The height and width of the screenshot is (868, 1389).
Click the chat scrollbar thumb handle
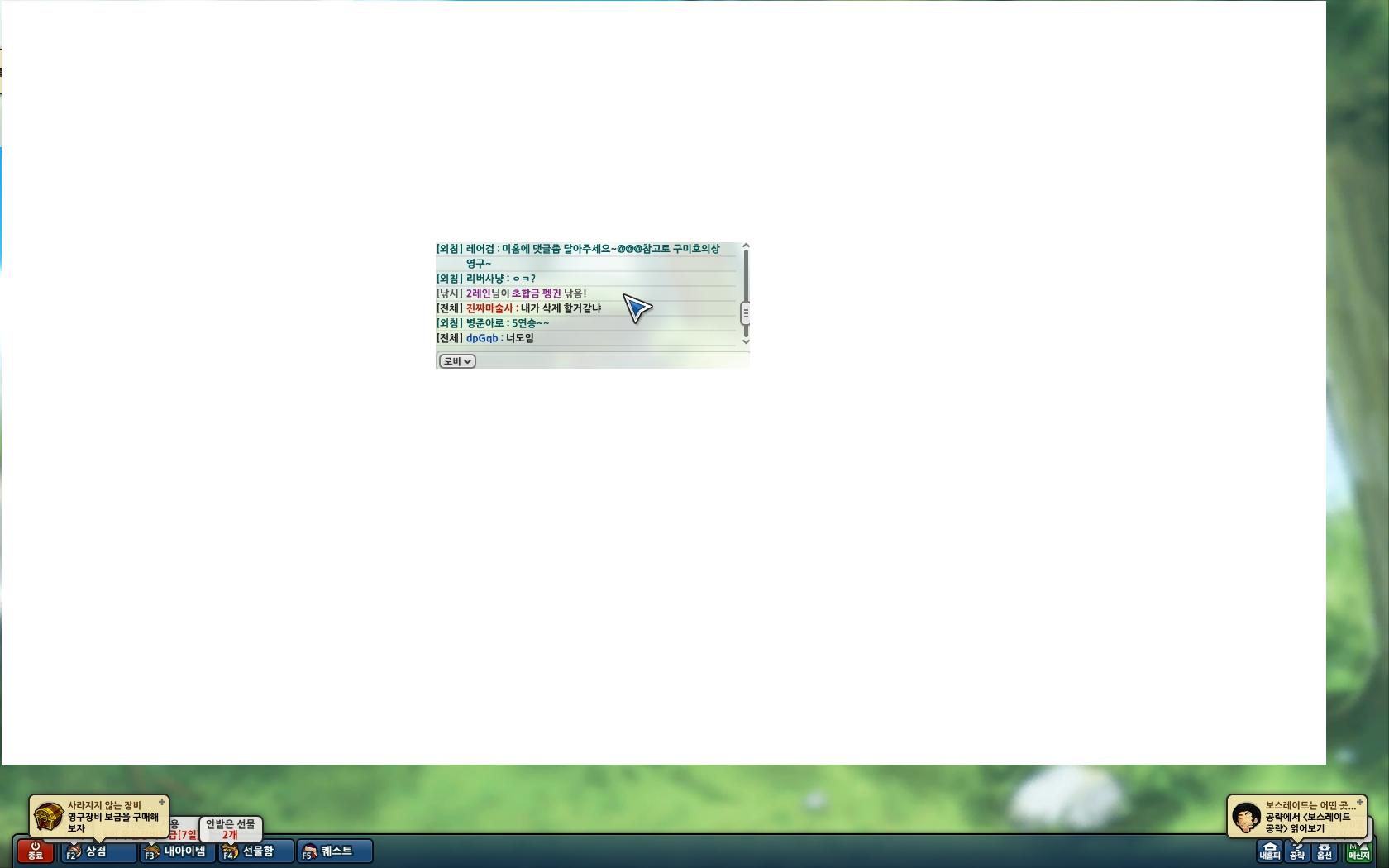745,313
